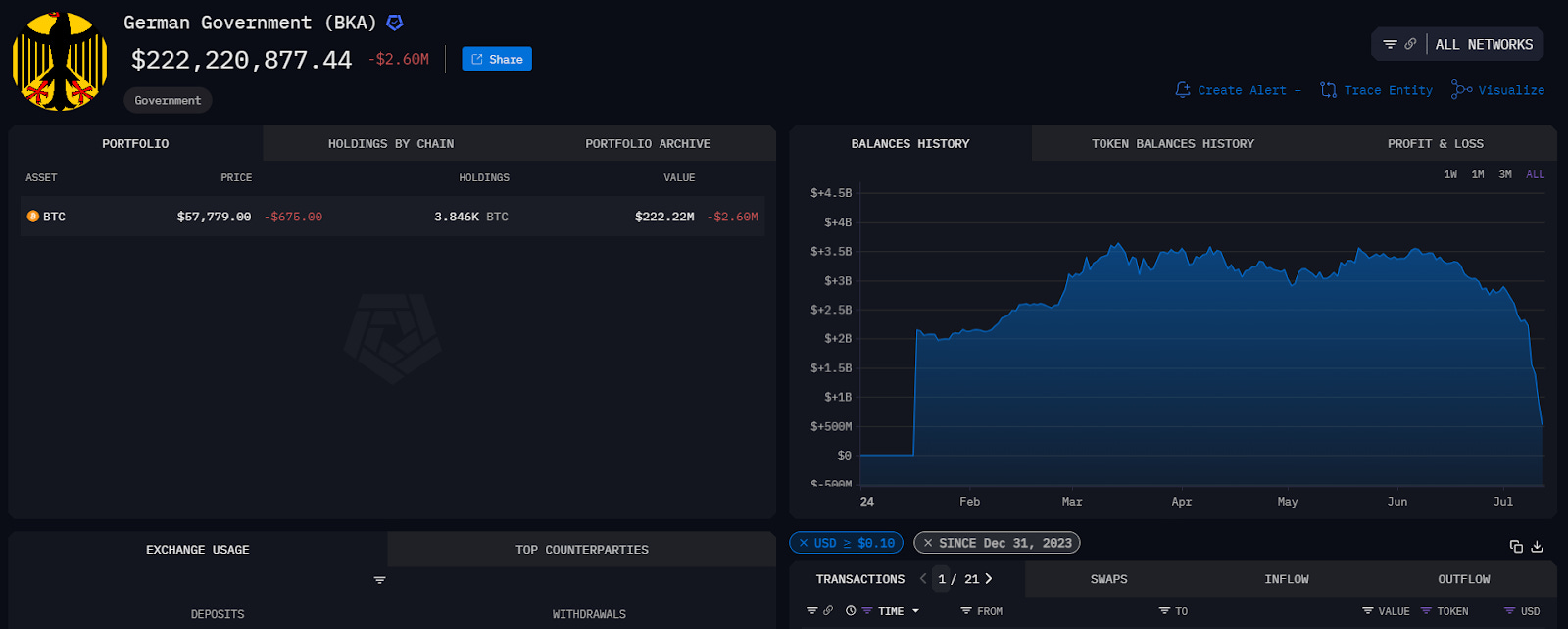
Task: Click the link icon in transactions header row
Action: (828, 611)
